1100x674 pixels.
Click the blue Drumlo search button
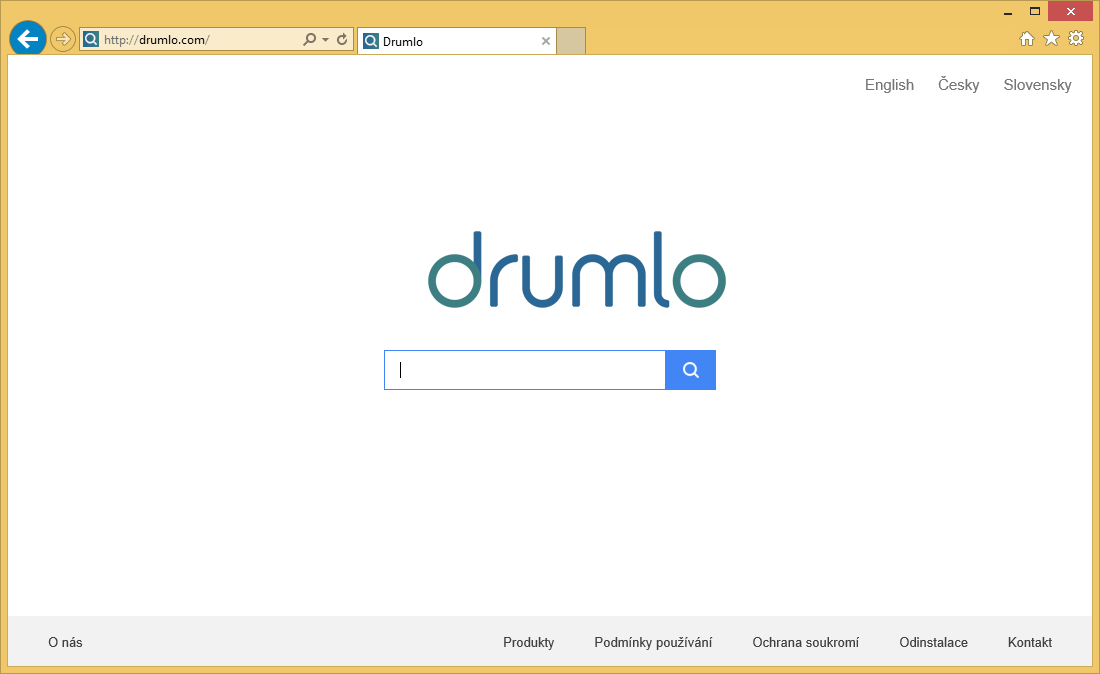pyautogui.click(x=690, y=369)
